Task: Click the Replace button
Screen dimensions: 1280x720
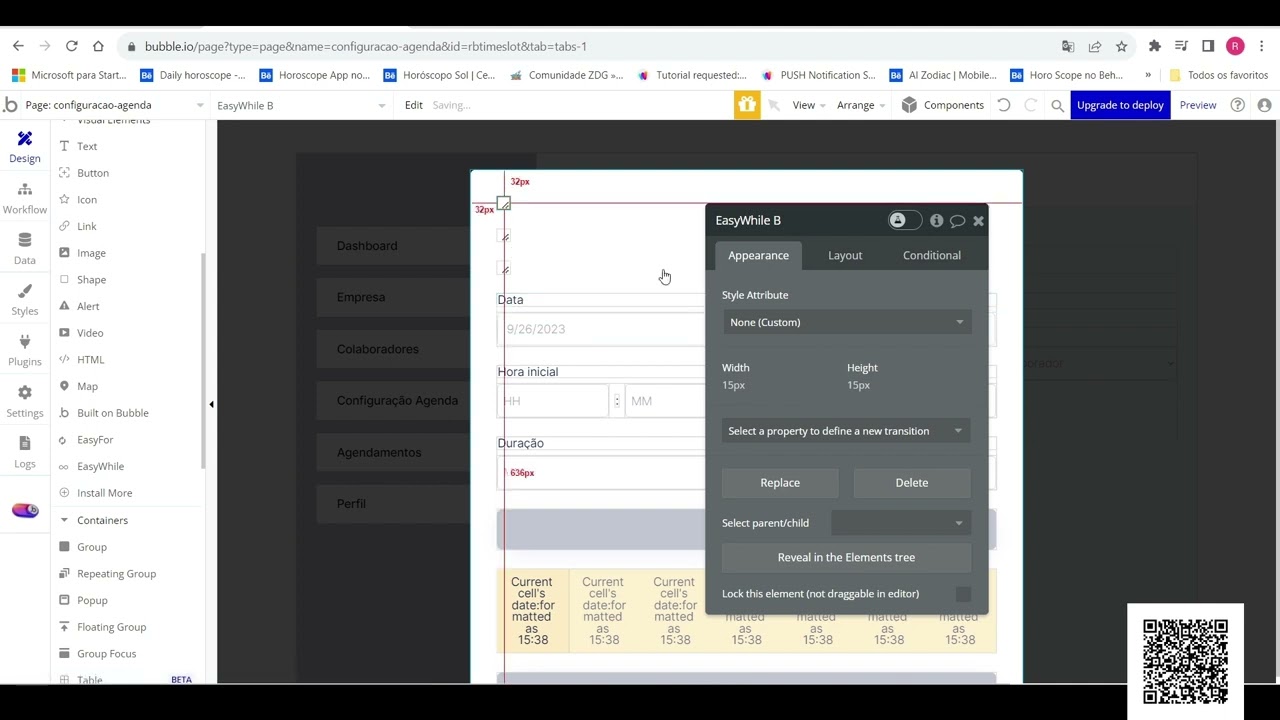Action: 780,483
